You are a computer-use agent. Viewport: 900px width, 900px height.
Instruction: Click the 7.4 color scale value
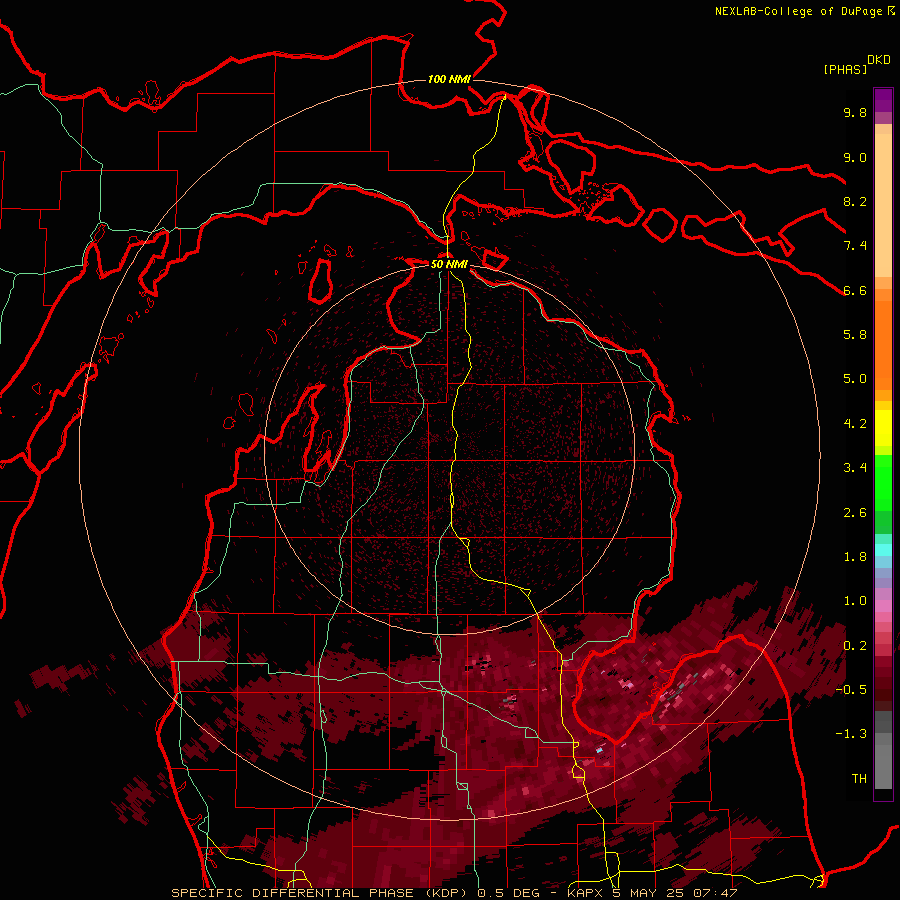855,246
